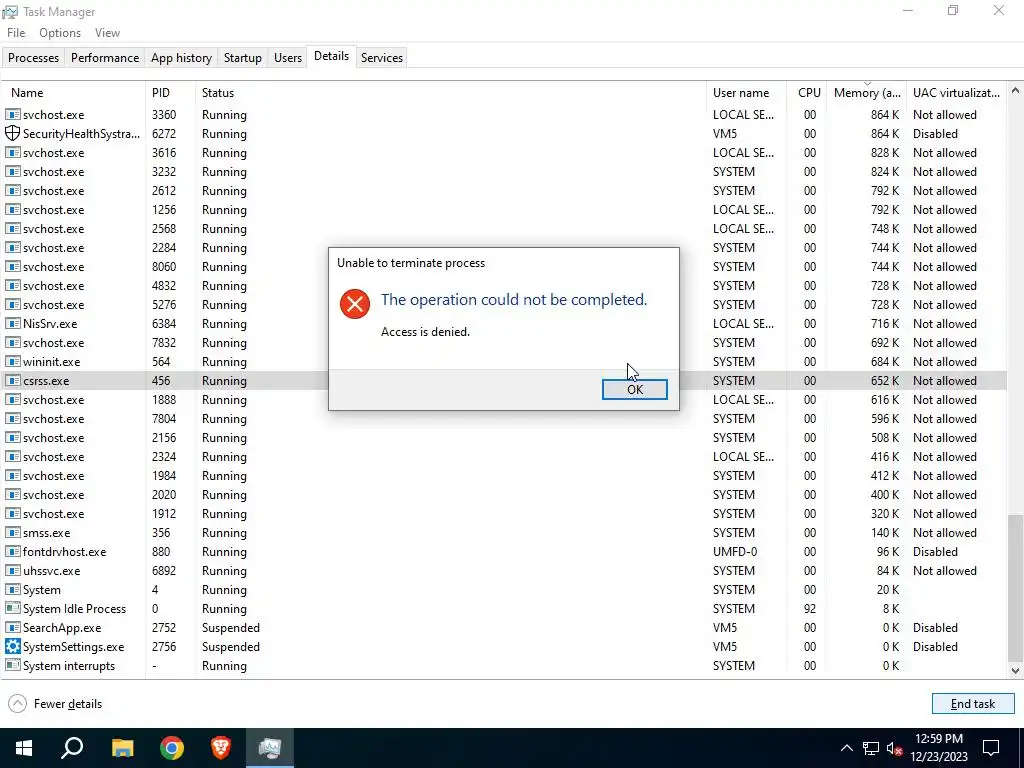The width and height of the screenshot is (1024, 768).
Task: Sort by the Status column header
Action: point(451,93)
